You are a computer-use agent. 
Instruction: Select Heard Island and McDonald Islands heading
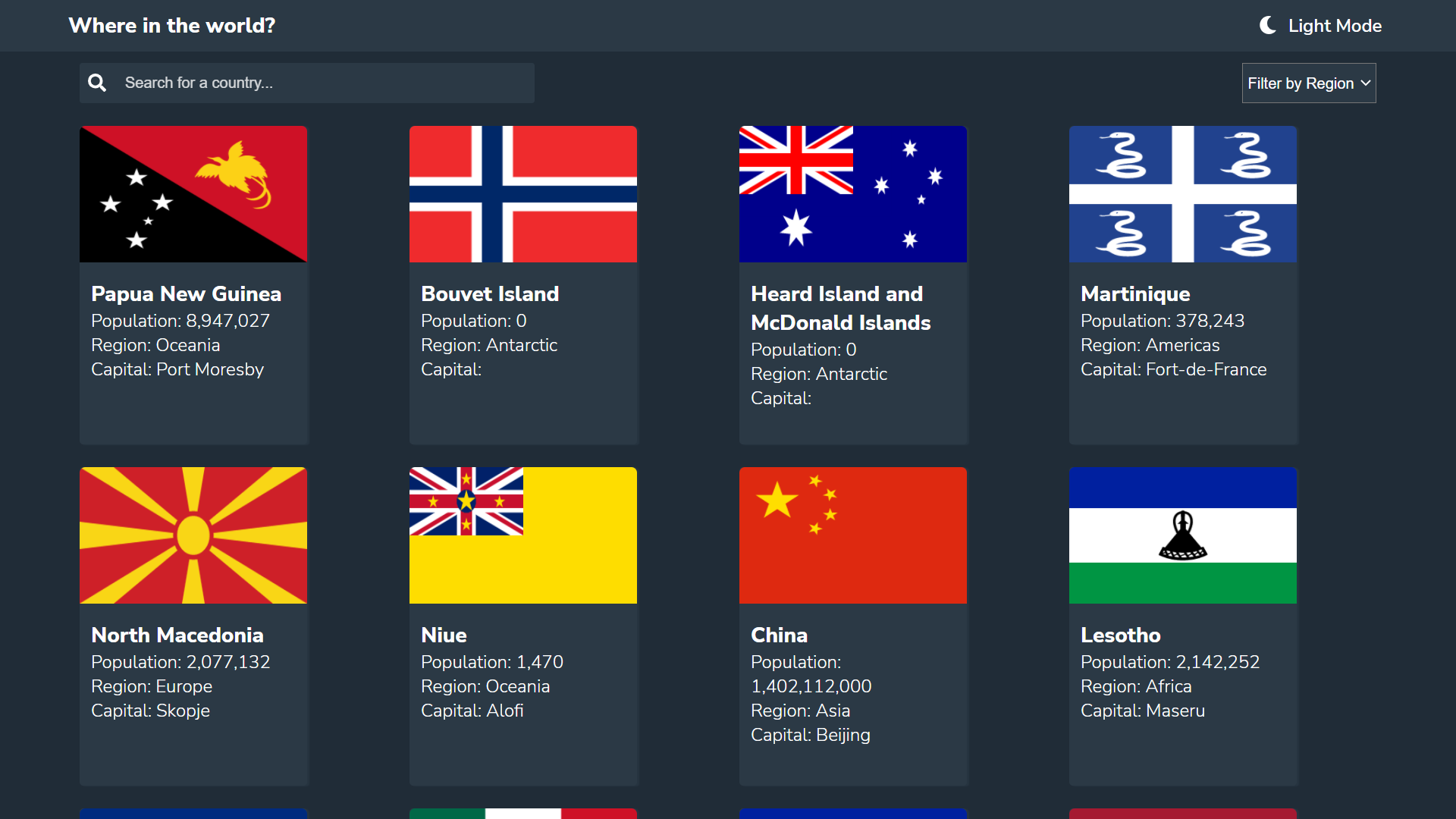[x=841, y=309]
